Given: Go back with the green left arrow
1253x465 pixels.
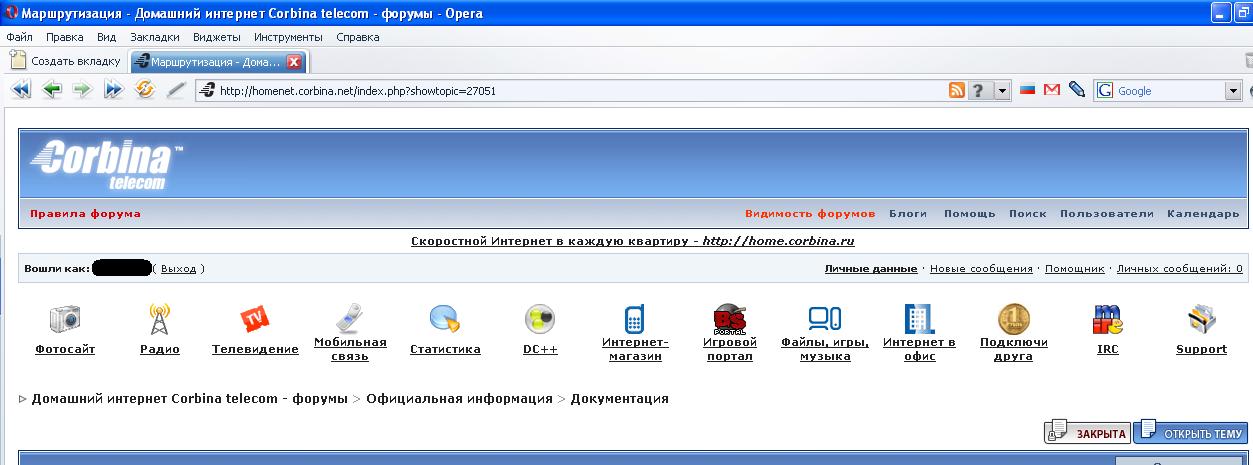Looking at the screenshot, I should 52,90.
